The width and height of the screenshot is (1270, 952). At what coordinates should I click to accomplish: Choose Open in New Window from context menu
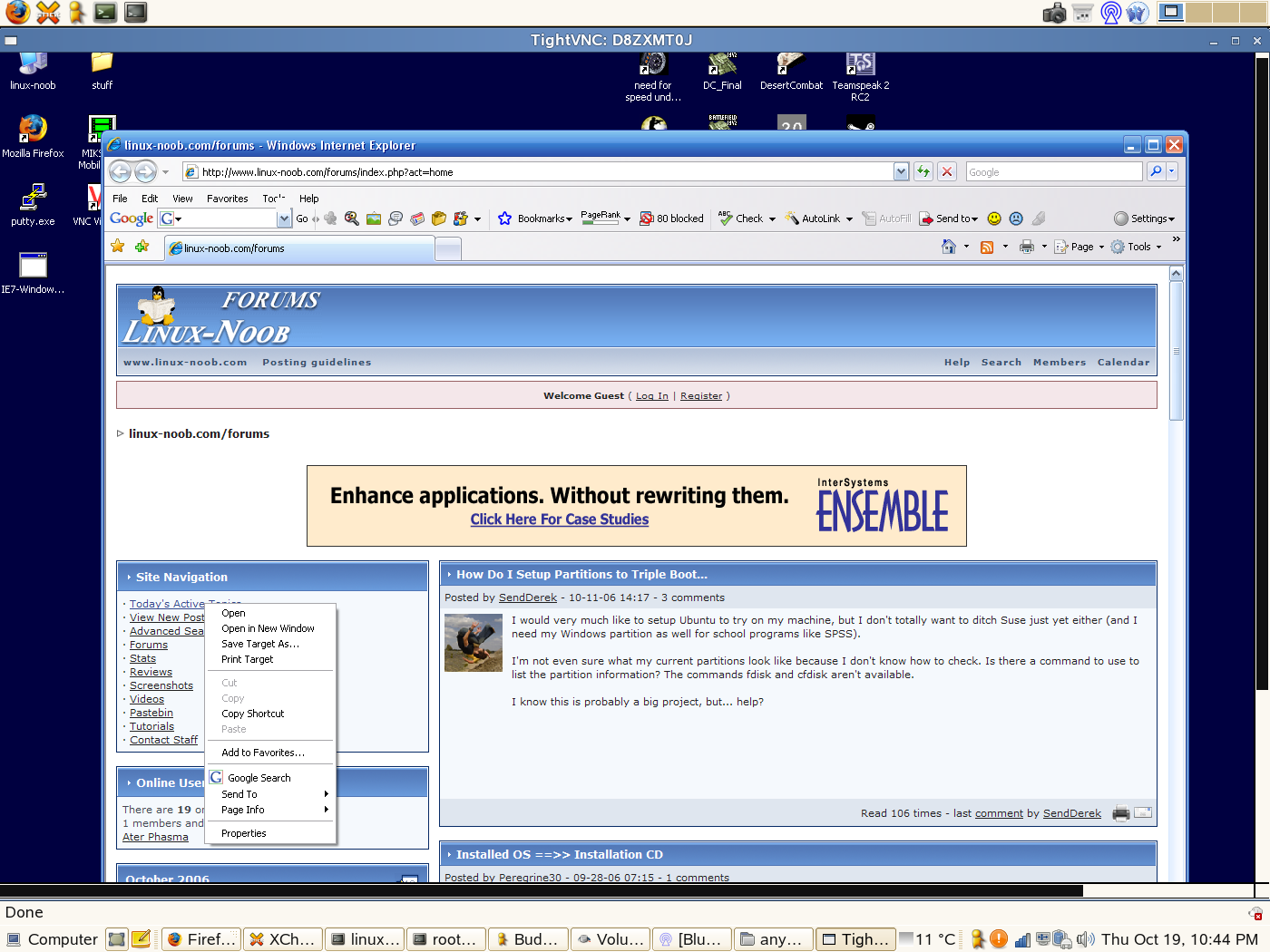click(x=268, y=628)
